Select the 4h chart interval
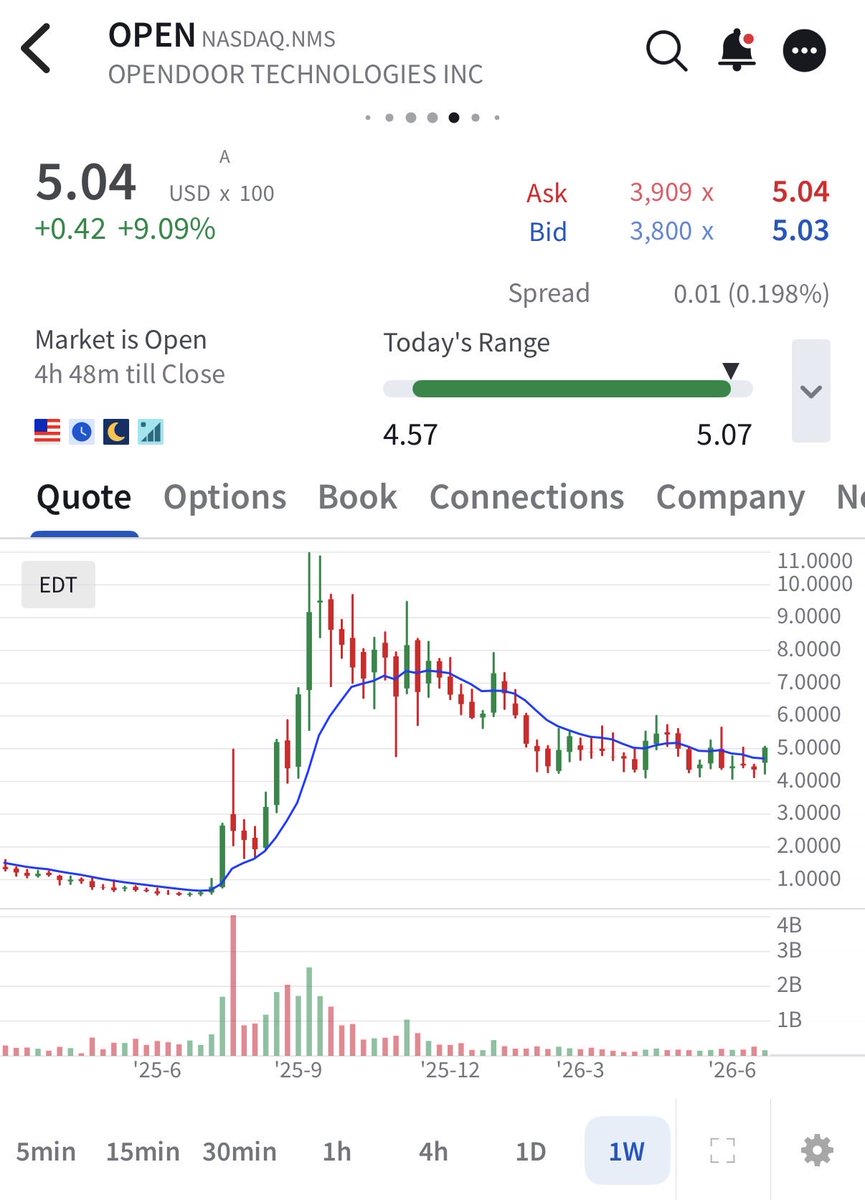 433,1152
